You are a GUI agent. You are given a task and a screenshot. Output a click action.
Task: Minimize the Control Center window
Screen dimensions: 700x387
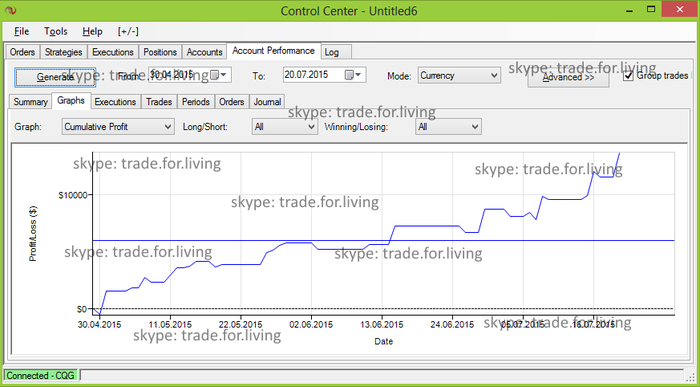click(628, 9)
